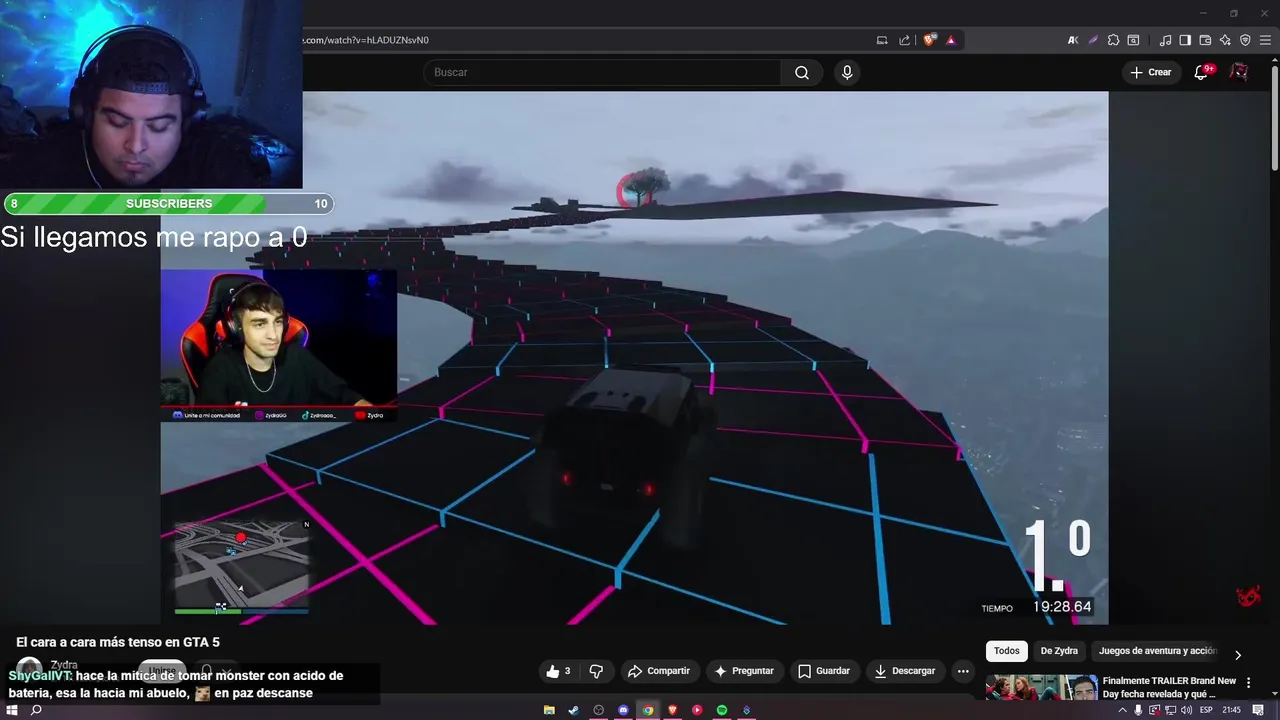Click the Crear button
Image resolution: width=1280 pixels, height=720 pixels.
click(1150, 72)
